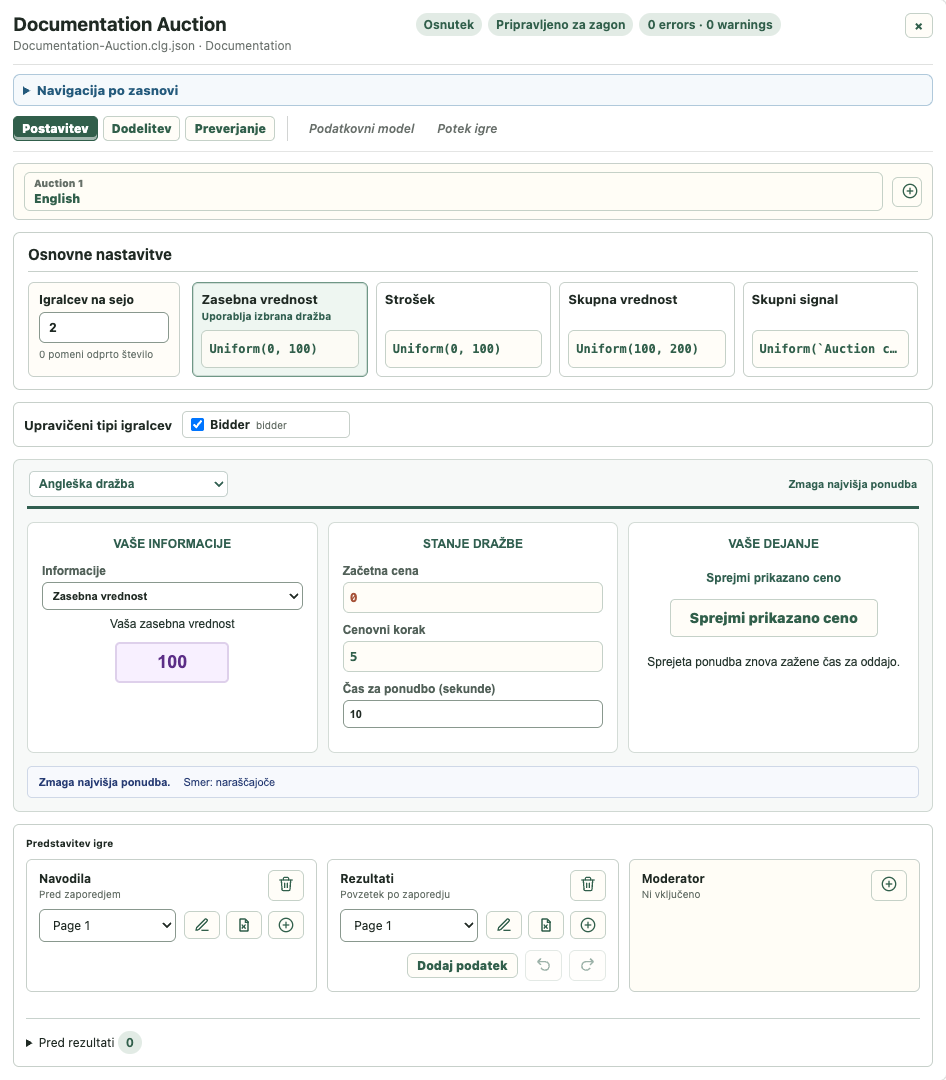Add a page with Navodila's plus icon
Viewport: 946px width, 1080px height.
click(286, 925)
